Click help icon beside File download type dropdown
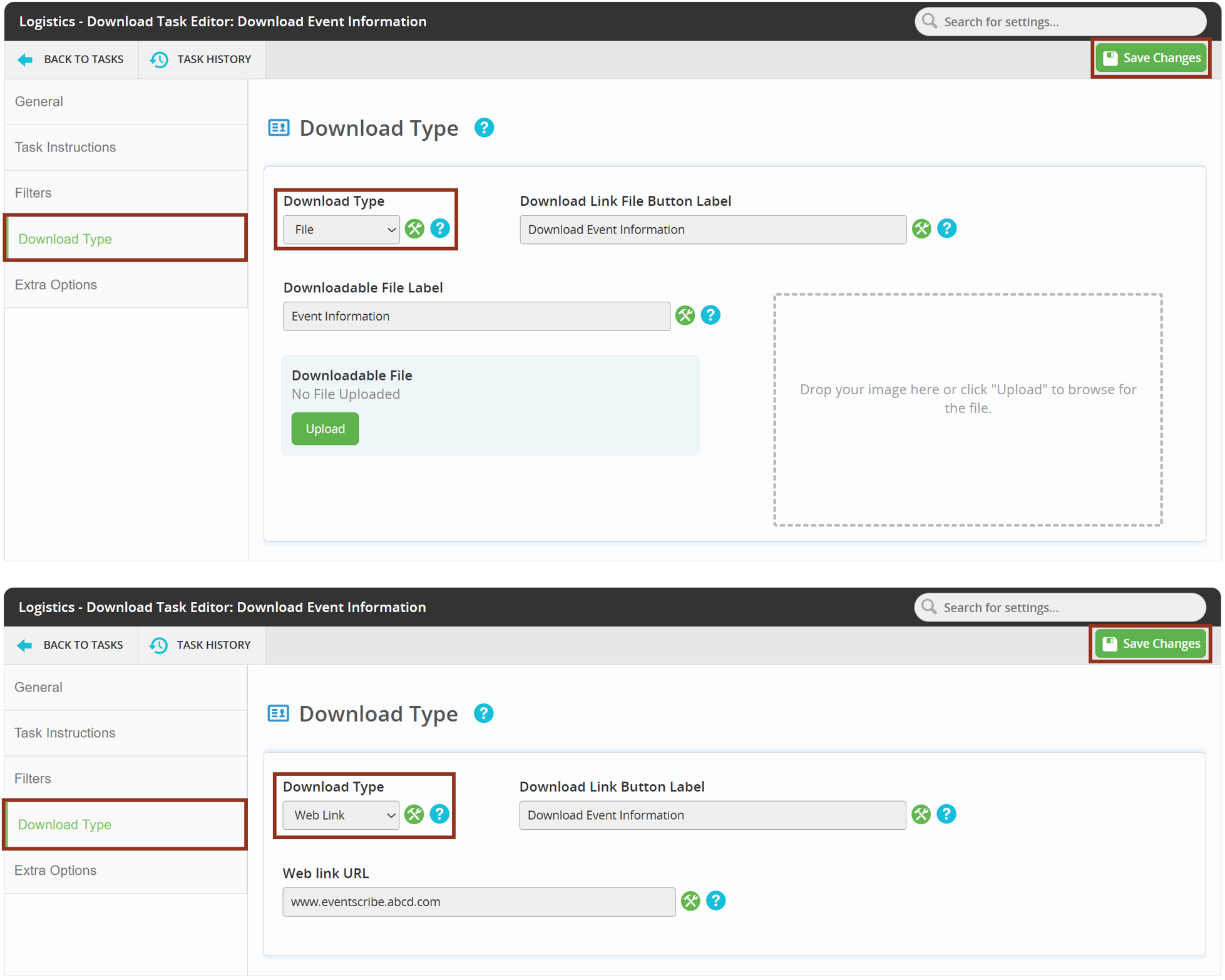 440,229
